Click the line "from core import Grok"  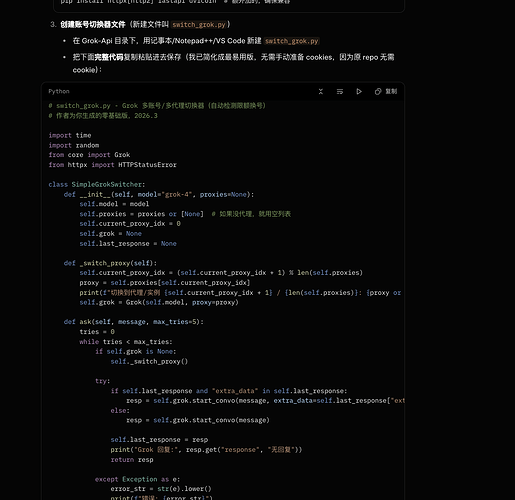(89, 155)
